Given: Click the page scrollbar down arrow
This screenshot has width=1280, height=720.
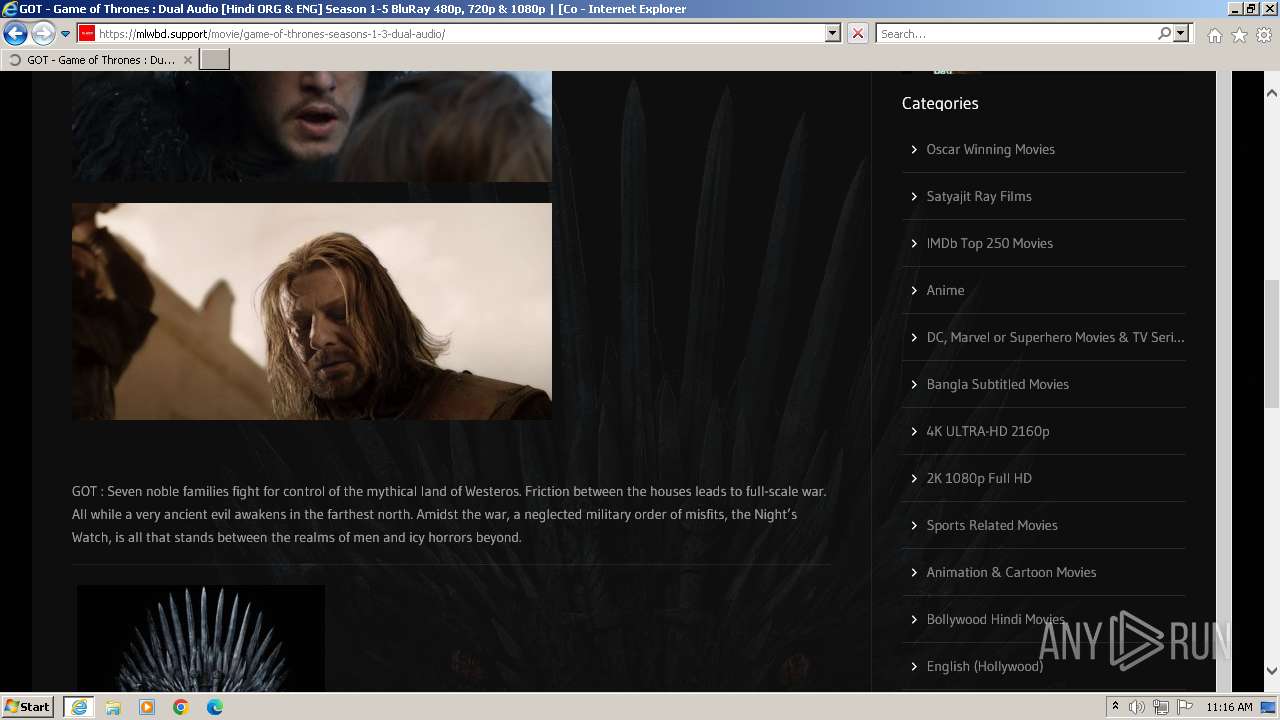Looking at the screenshot, I should [1272, 671].
